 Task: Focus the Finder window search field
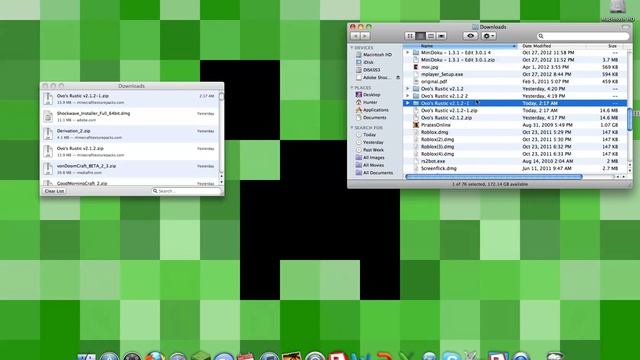[x=583, y=36]
